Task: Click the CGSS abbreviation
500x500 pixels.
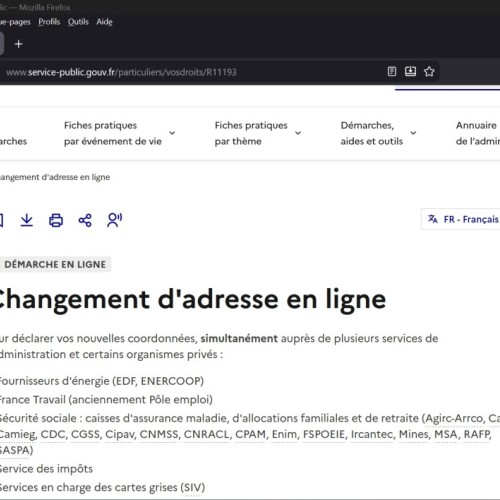Action: pos(85,434)
